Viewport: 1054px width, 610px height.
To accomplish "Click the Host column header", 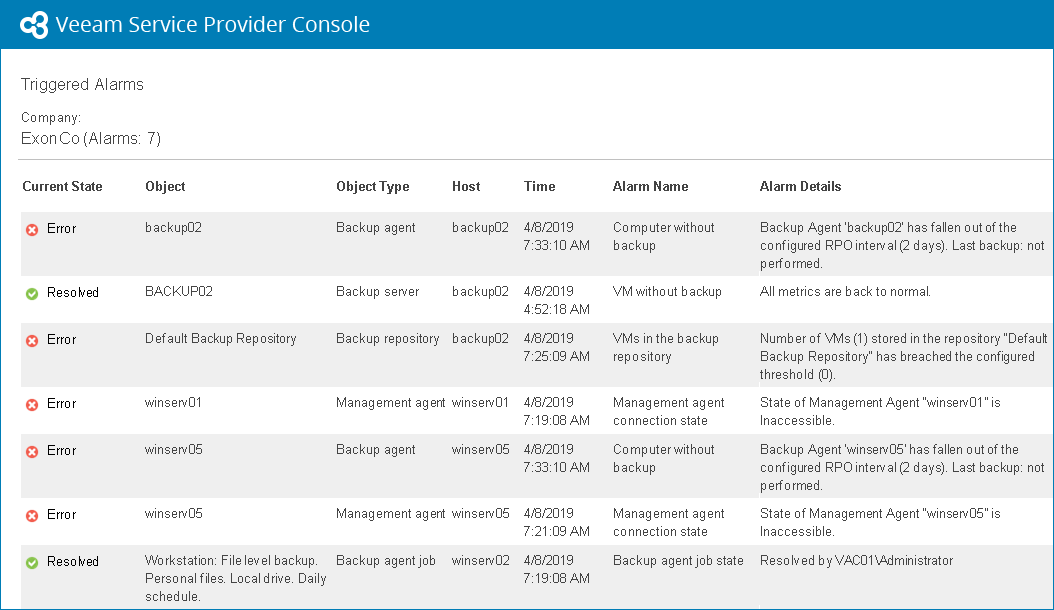I will pyautogui.click(x=466, y=187).
